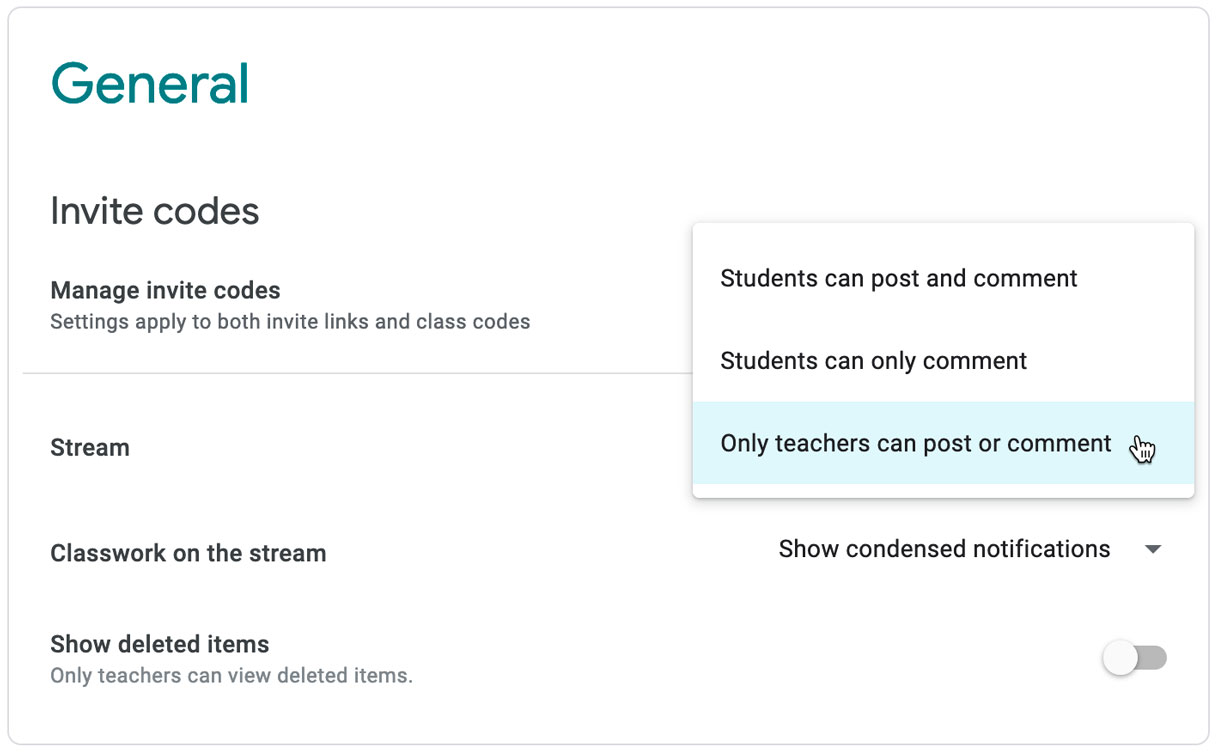Click the Stream settings label
Screen dimensions: 1218x756
coord(90,448)
